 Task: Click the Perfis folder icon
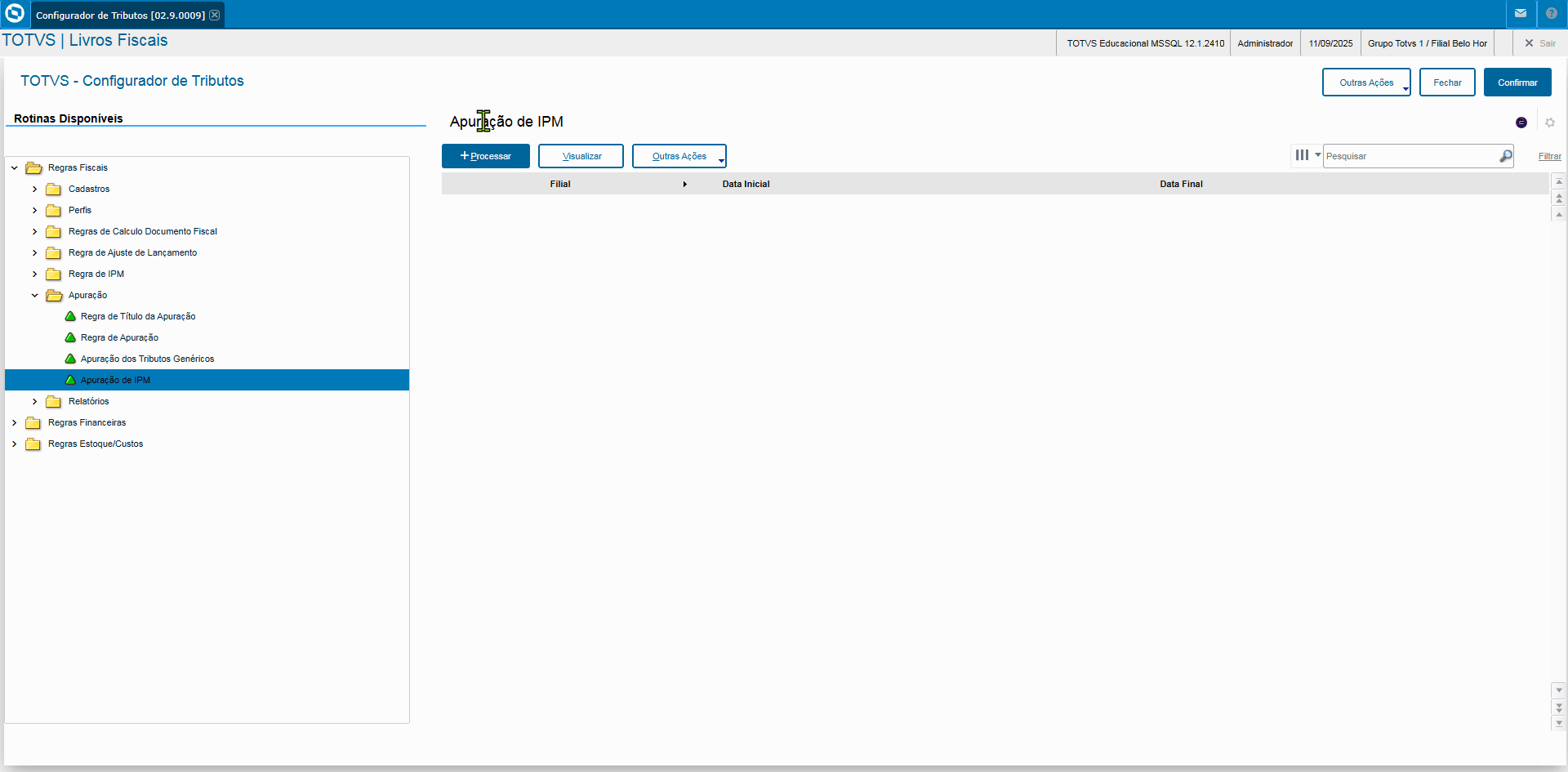54,210
